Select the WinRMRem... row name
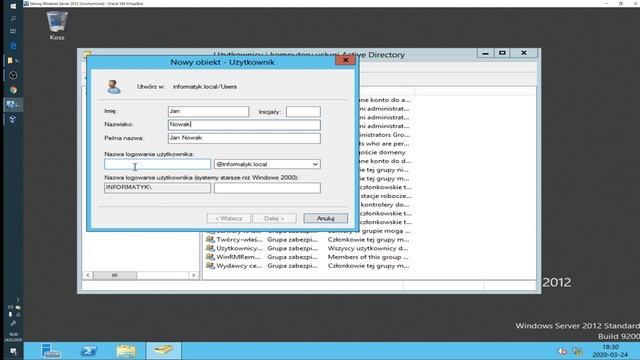The image size is (640, 360). (238, 257)
